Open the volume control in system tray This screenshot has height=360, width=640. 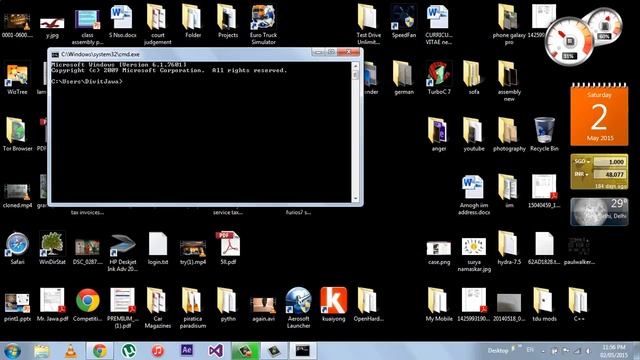pyautogui.click(x=588, y=351)
